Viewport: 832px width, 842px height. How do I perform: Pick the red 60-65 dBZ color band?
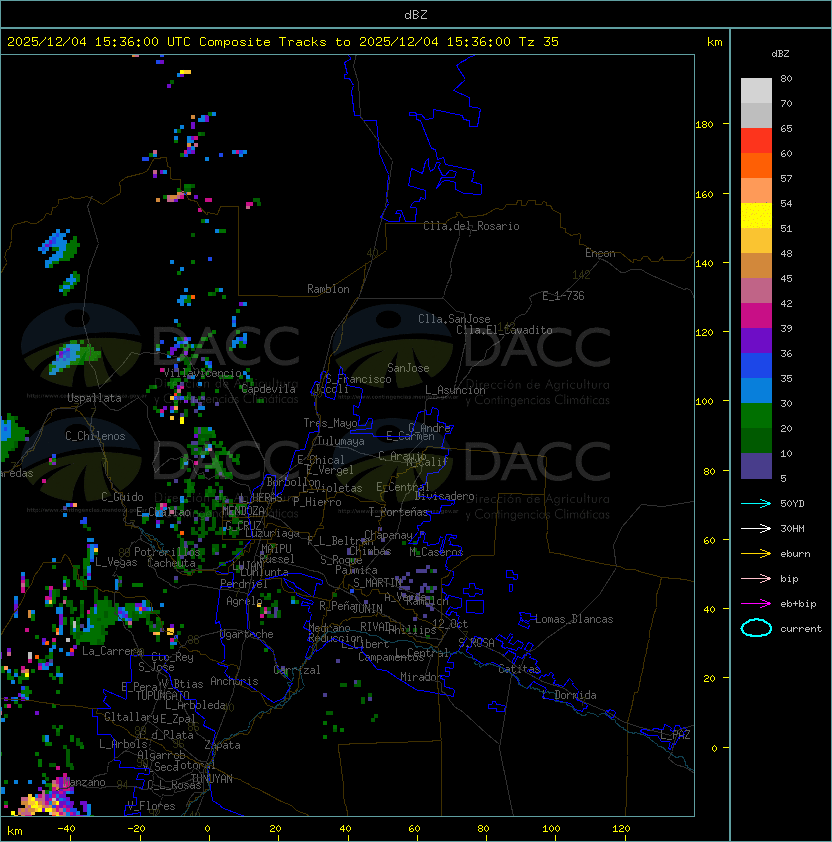tap(756, 141)
